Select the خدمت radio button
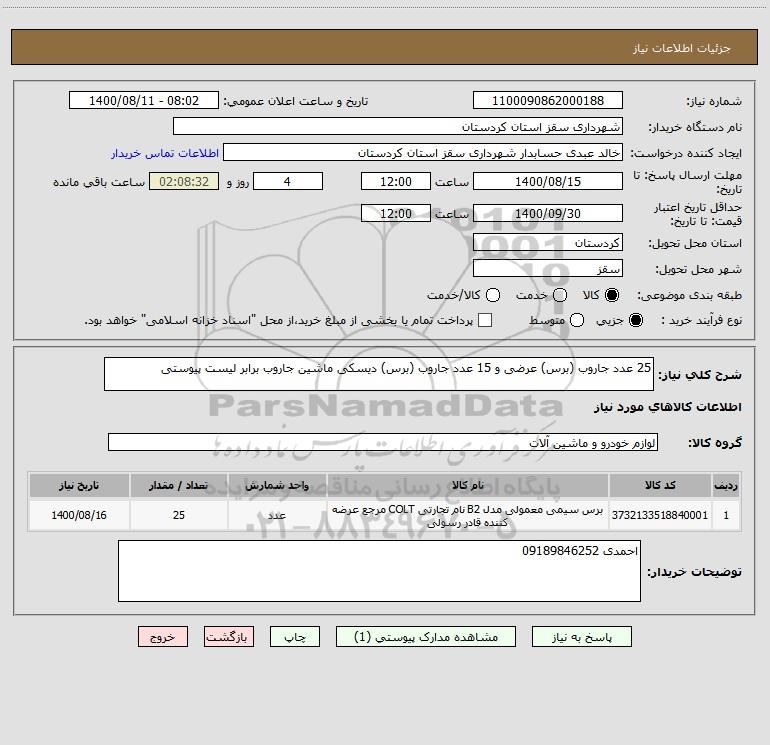The width and height of the screenshot is (770, 745). [560, 295]
